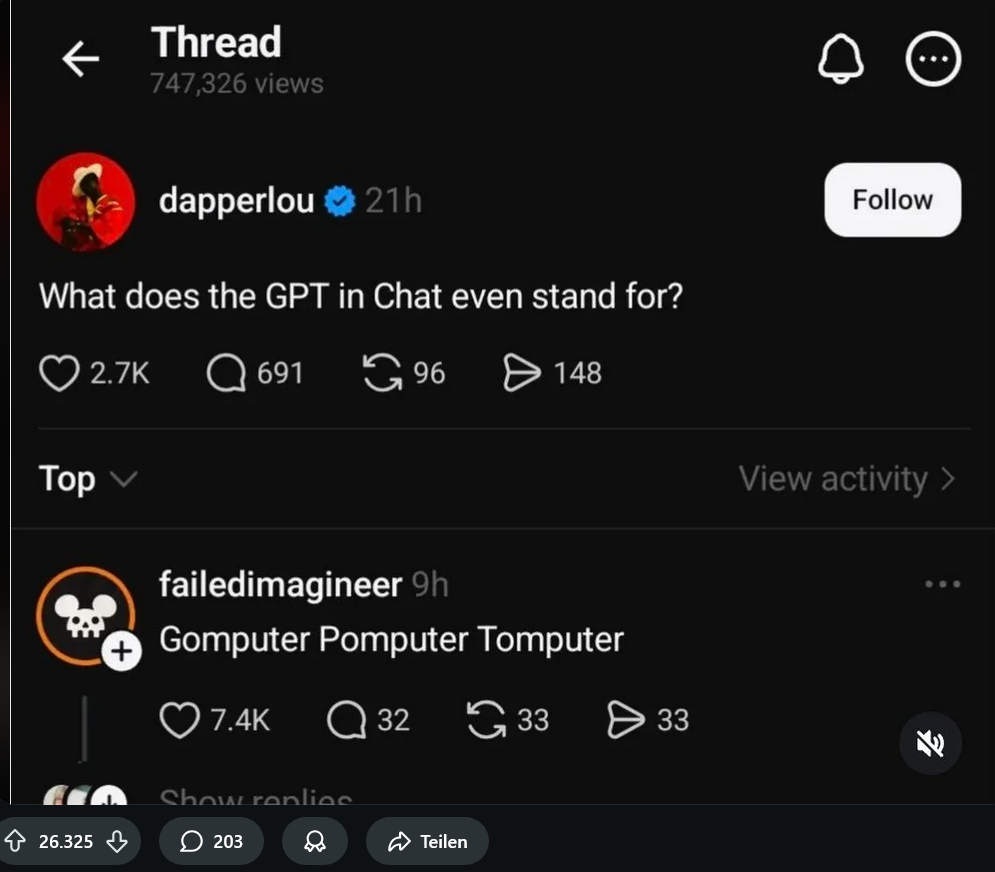995x872 pixels.
Task: Follow dapperlou
Action: [892, 200]
